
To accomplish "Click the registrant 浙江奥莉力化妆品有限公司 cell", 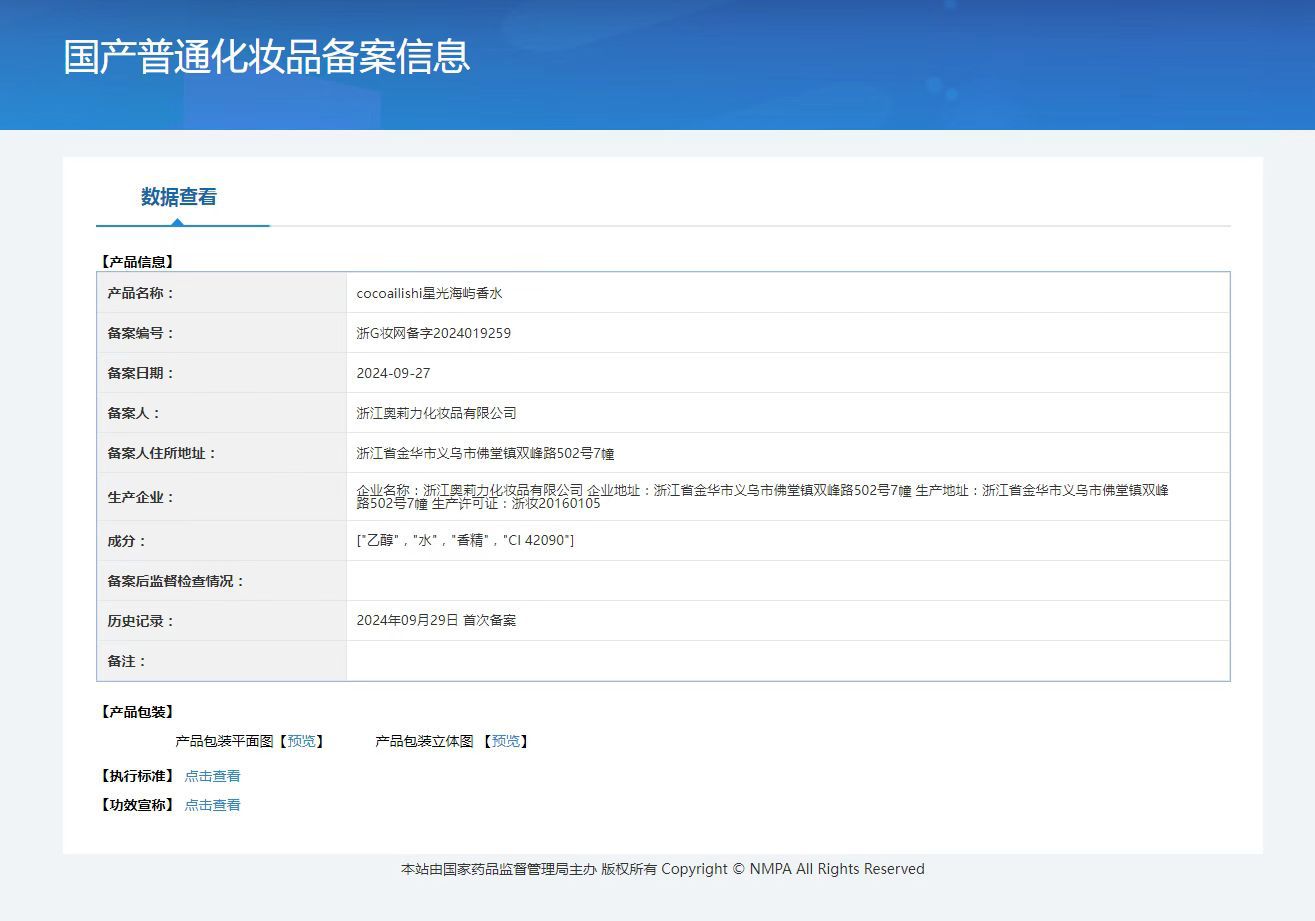I will click(788, 413).
